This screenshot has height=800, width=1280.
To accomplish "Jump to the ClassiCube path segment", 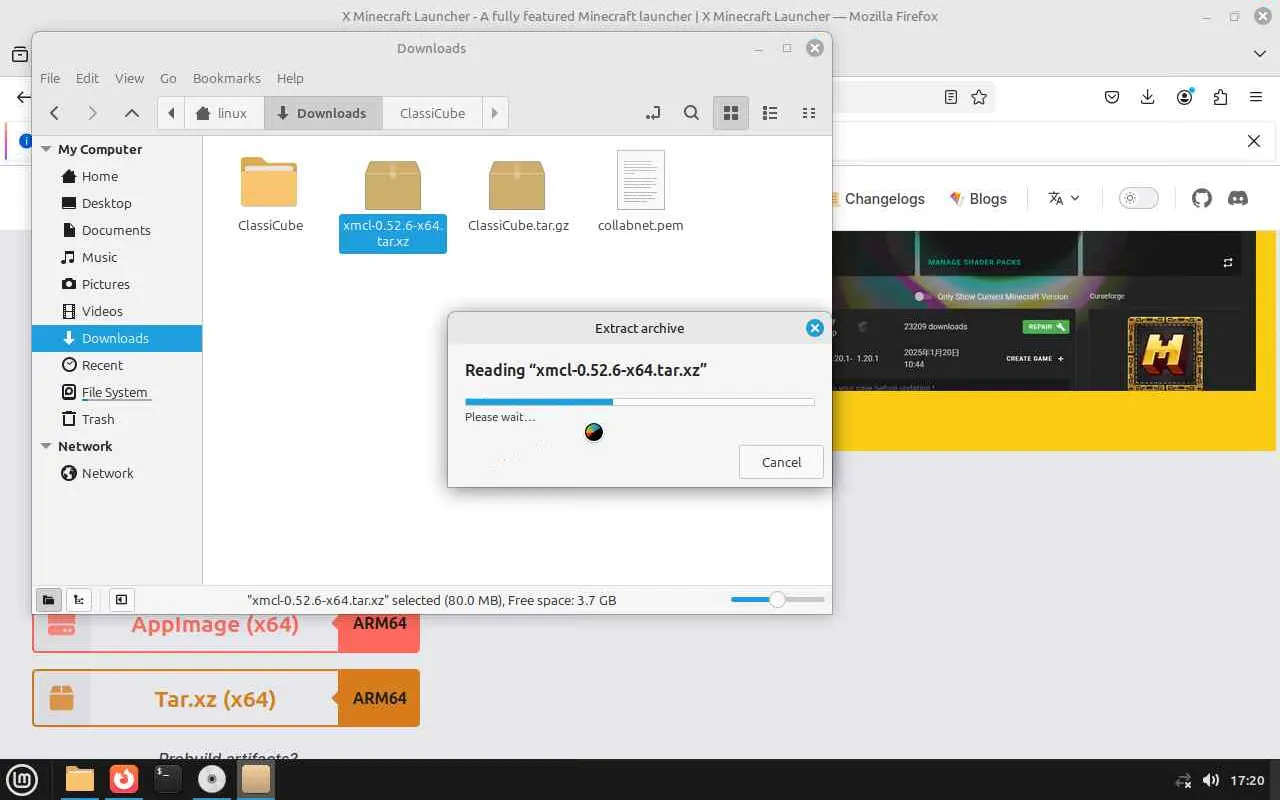I will coord(432,113).
